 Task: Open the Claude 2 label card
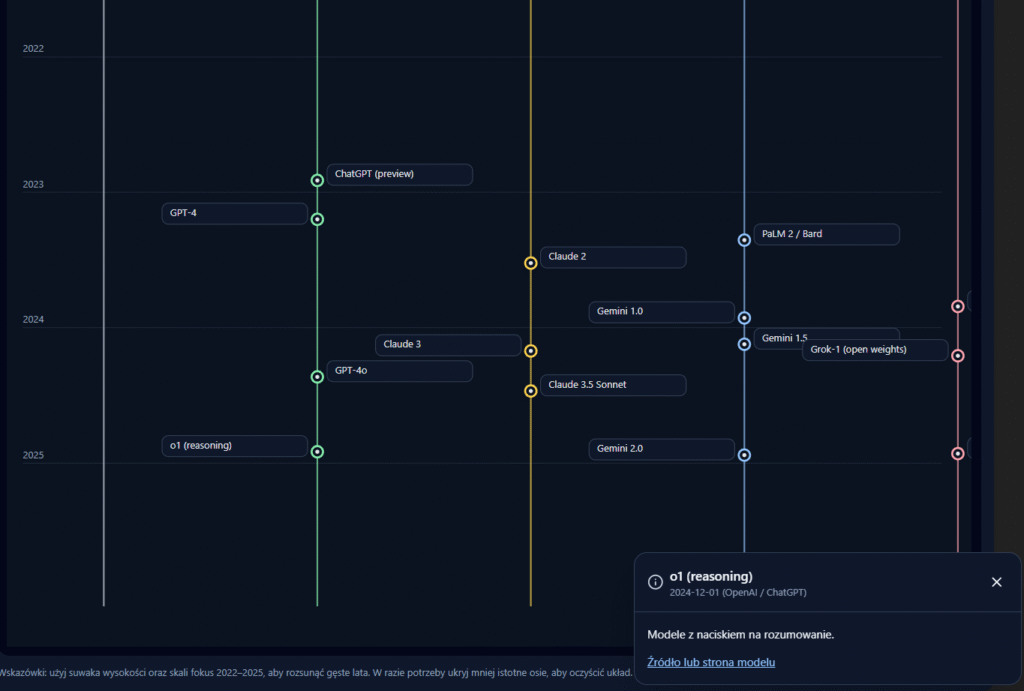(x=613, y=257)
